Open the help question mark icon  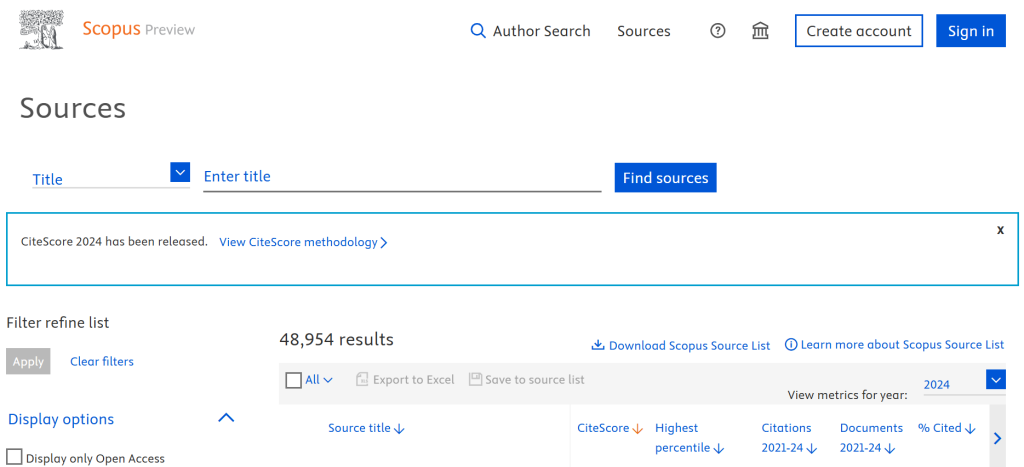pos(717,31)
